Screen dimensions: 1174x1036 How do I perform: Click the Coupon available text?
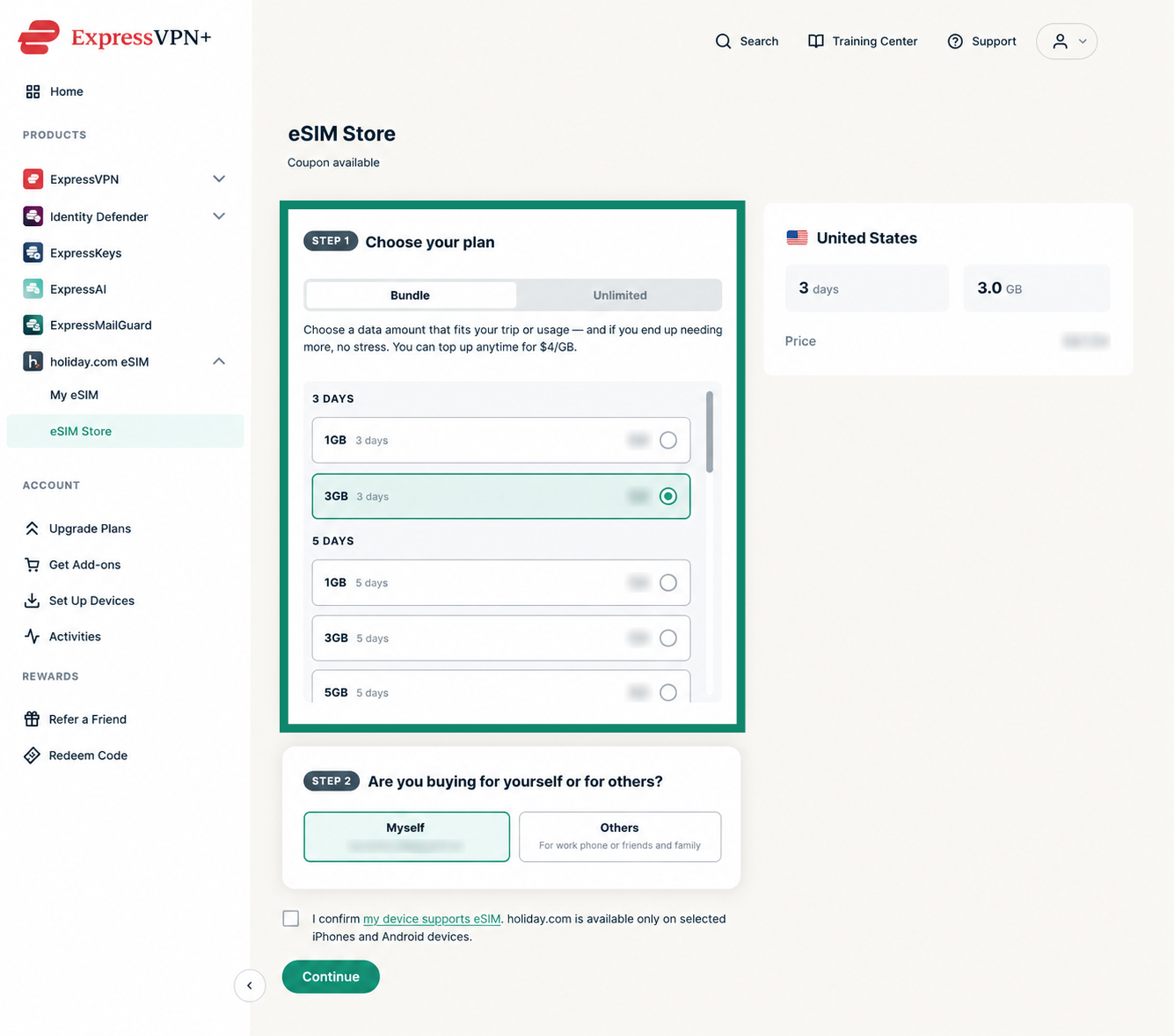point(333,163)
